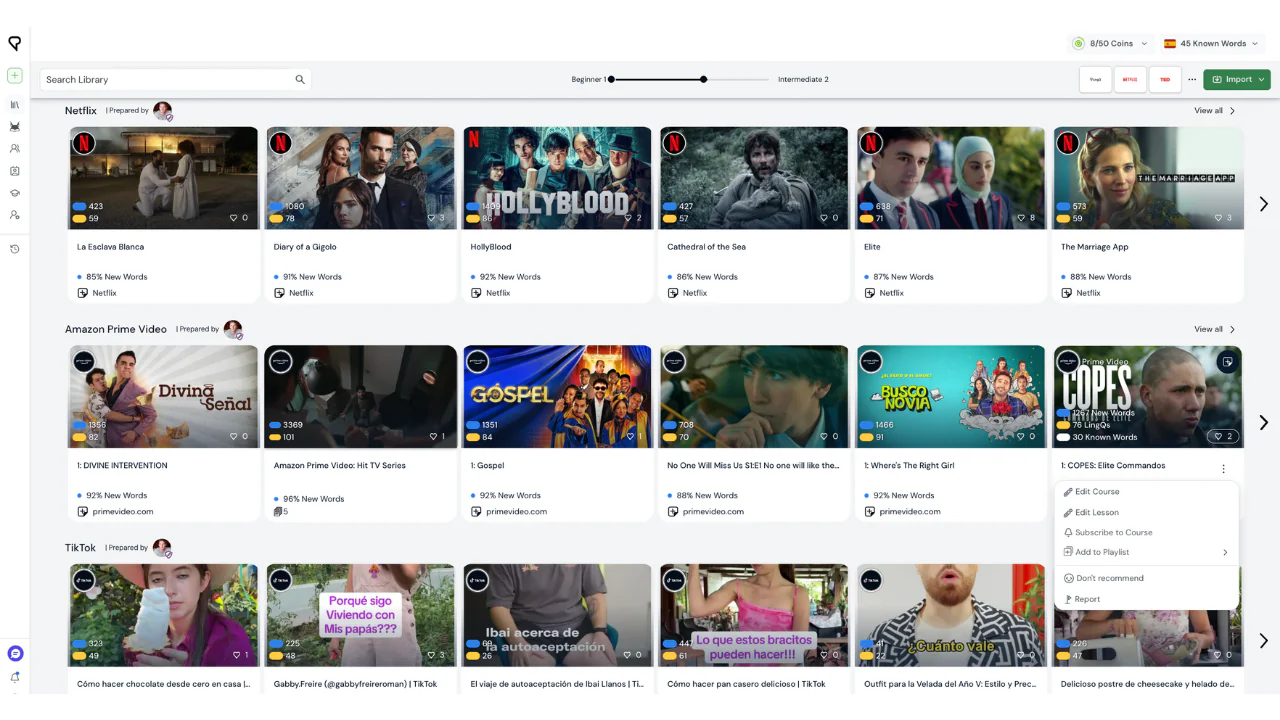Filter by the Netflix source shortcut
This screenshot has height=720, width=1280.
click(x=1130, y=79)
